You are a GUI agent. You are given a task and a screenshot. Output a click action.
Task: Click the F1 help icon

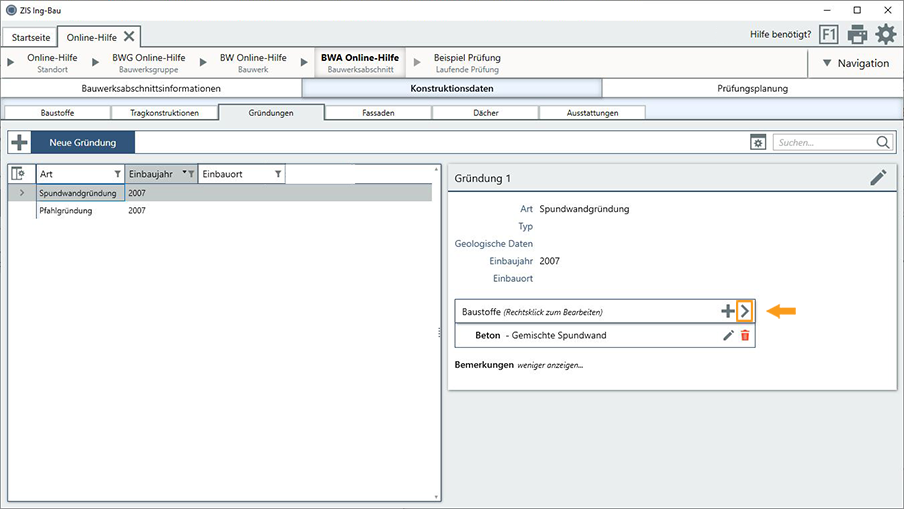tap(829, 35)
